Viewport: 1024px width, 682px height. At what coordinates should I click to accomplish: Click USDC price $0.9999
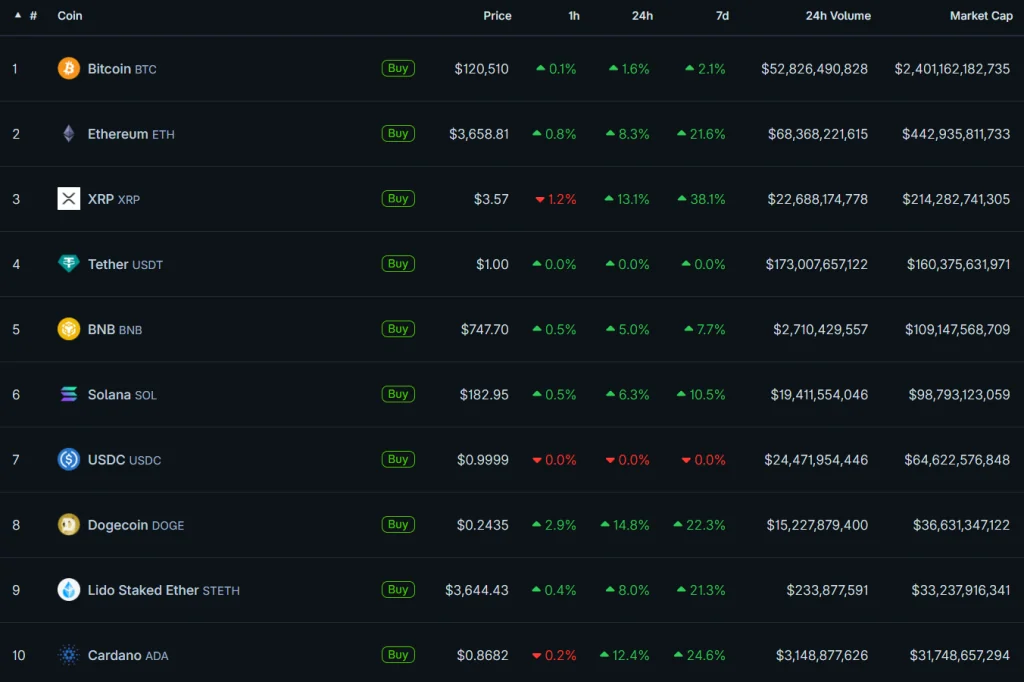tap(483, 460)
